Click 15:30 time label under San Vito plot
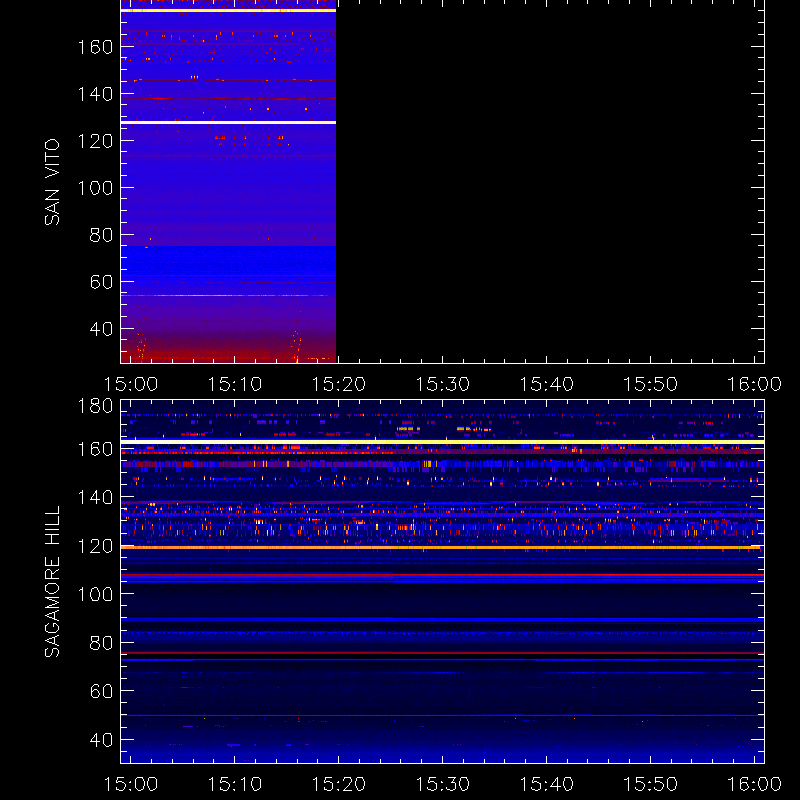 click(x=442, y=384)
